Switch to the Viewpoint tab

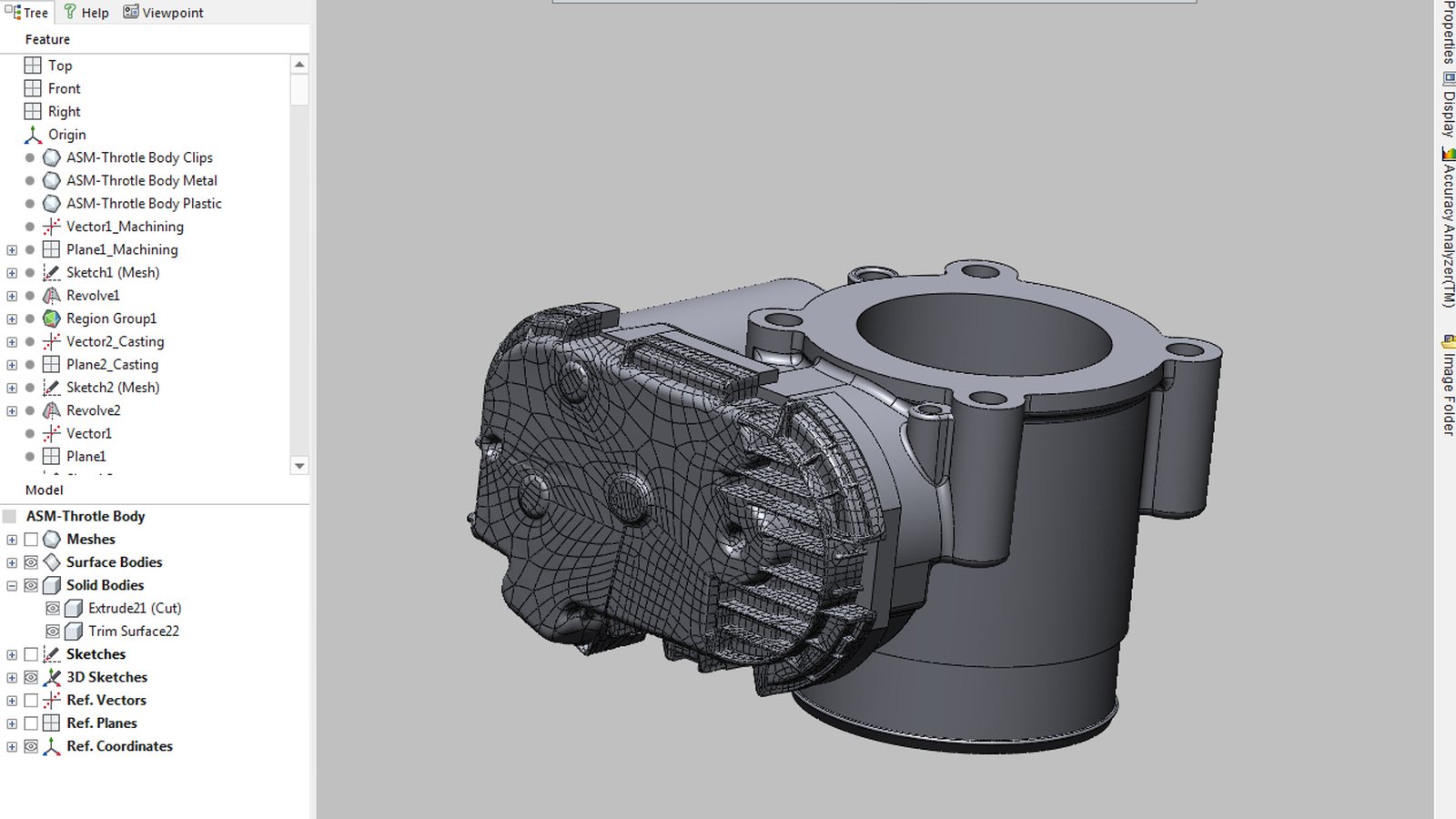164,13
